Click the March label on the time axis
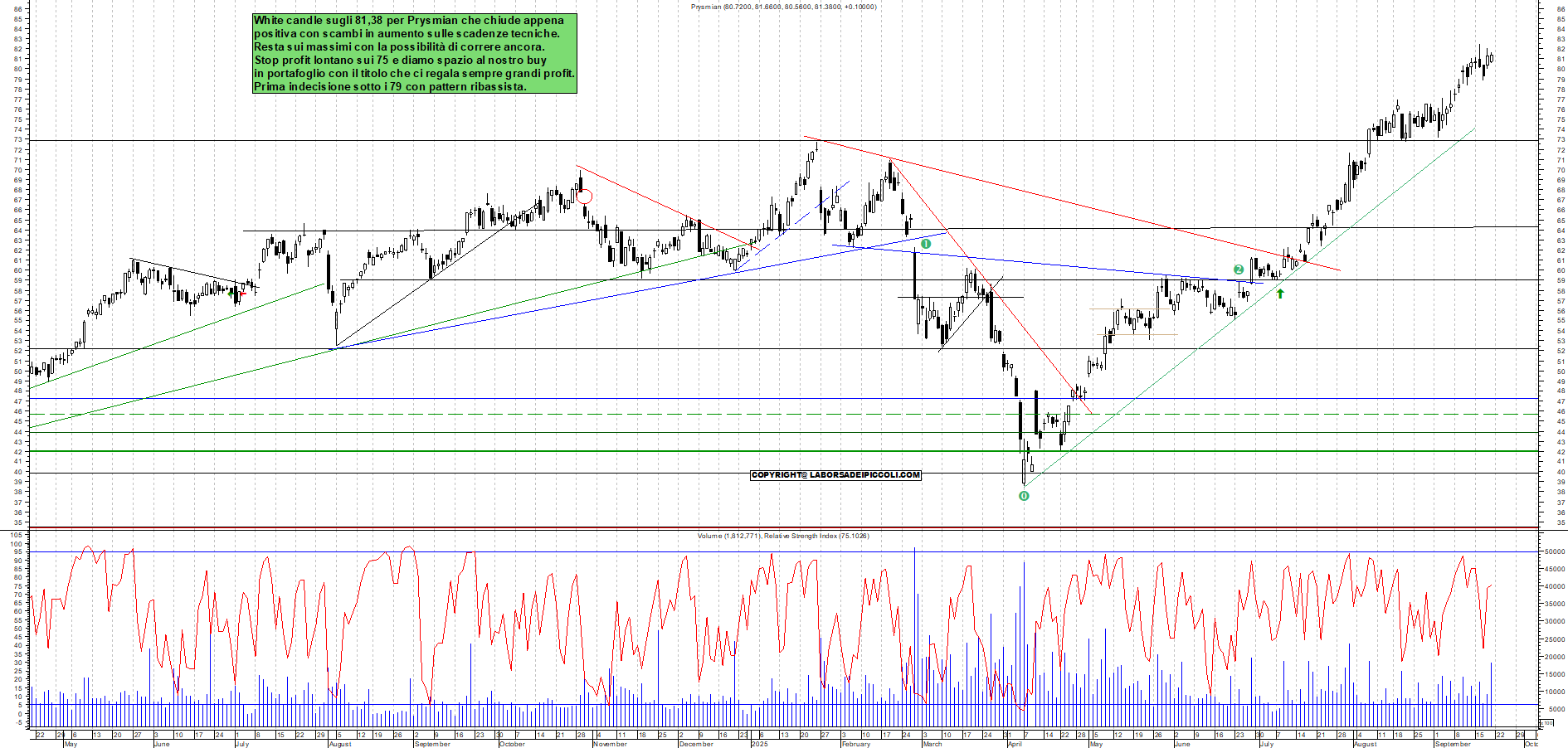The height and width of the screenshot is (748, 1568). [933, 744]
